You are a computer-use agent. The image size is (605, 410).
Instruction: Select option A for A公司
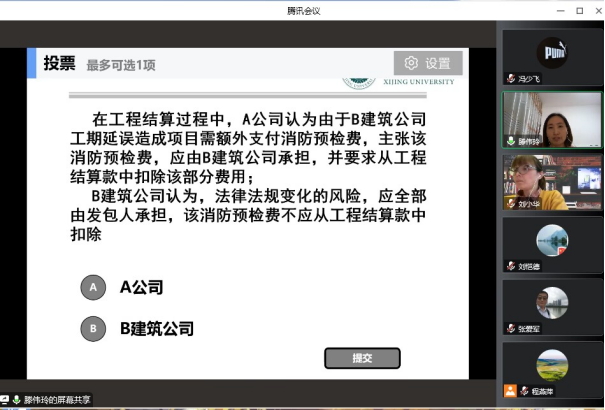pos(93,287)
